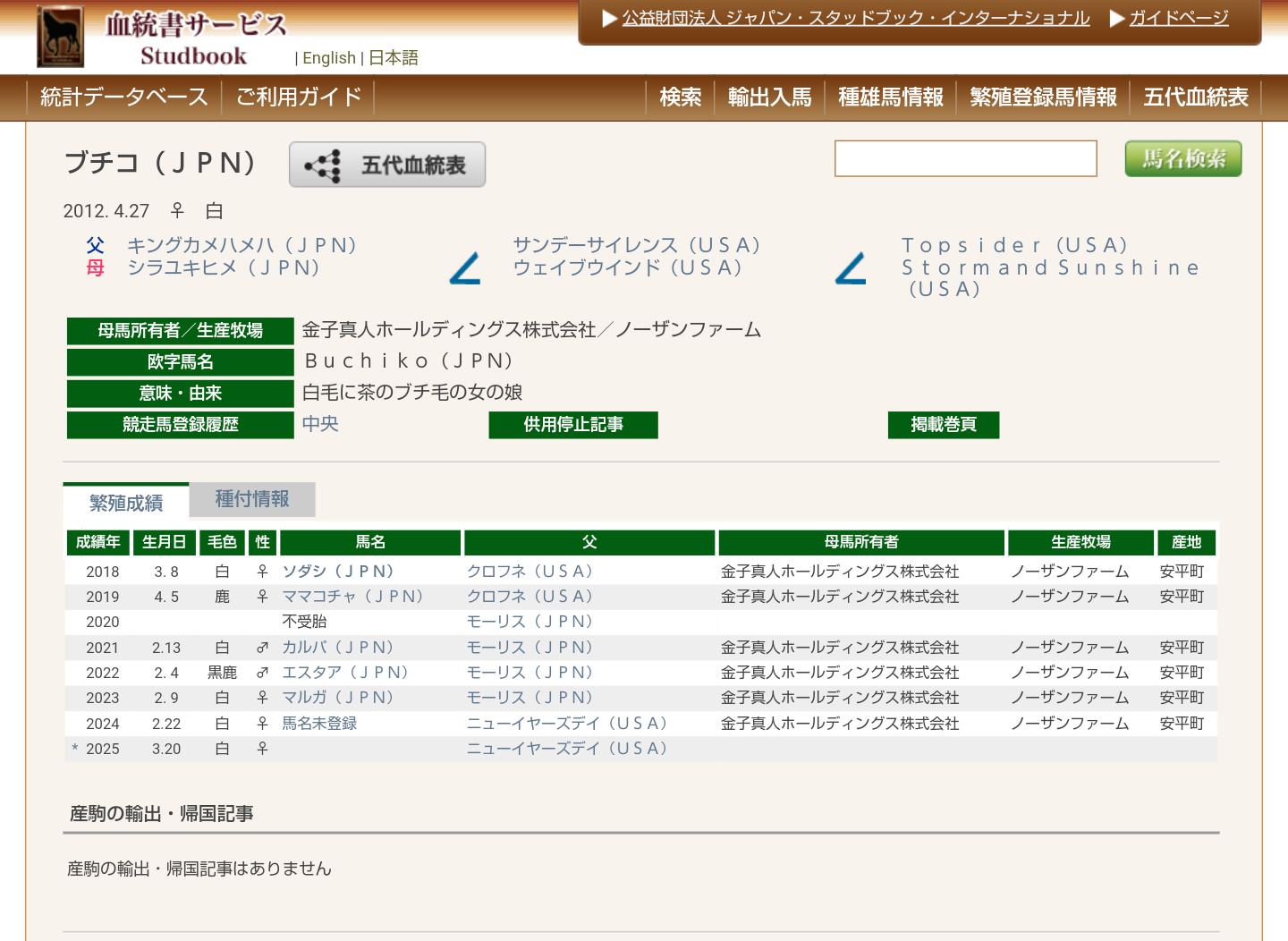
Task: Click the 中央 racing registration link
Action: pyautogui.click(x=320, y=424)
